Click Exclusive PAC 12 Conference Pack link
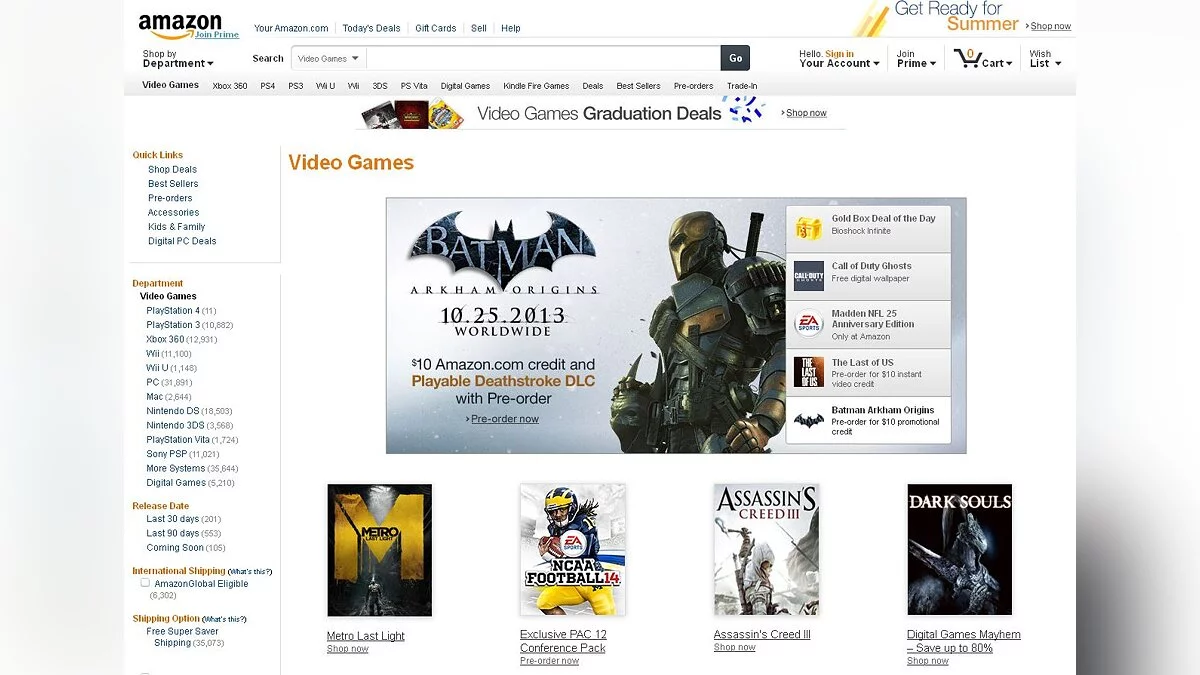This screenshot has width=1200, height=675. pyautogui.click(x=563, y=641)
